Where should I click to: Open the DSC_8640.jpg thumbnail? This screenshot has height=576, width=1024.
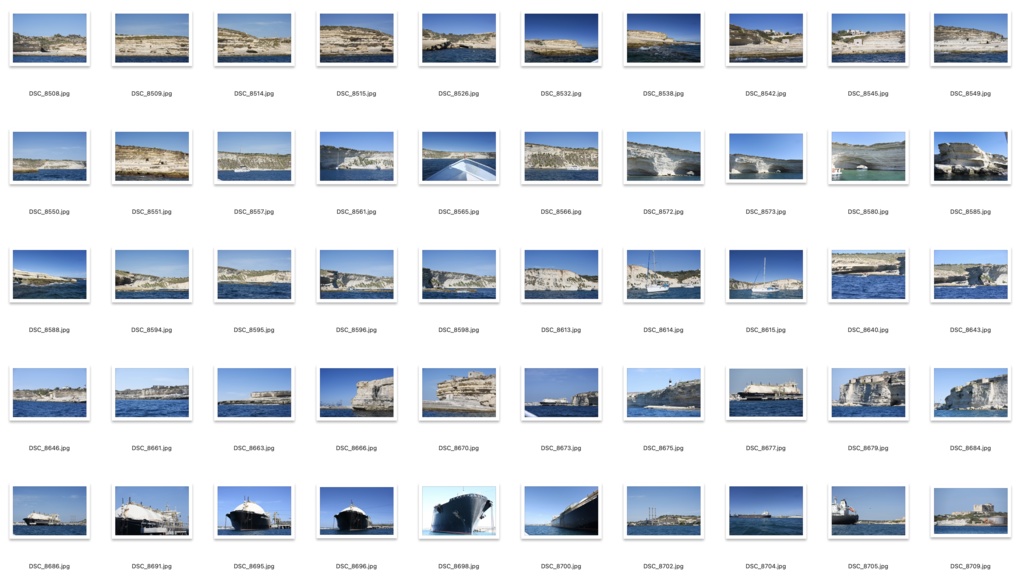[868, 275]
